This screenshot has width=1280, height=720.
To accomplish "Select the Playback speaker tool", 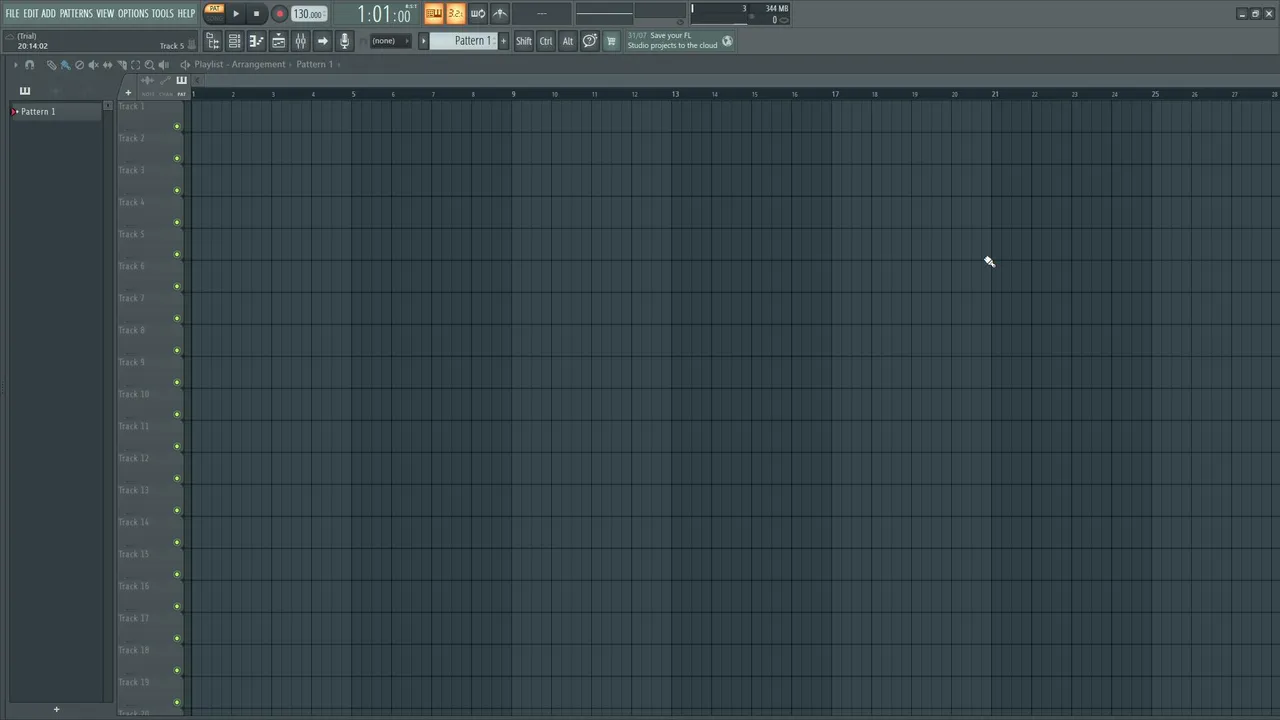I will coord(163,65).
